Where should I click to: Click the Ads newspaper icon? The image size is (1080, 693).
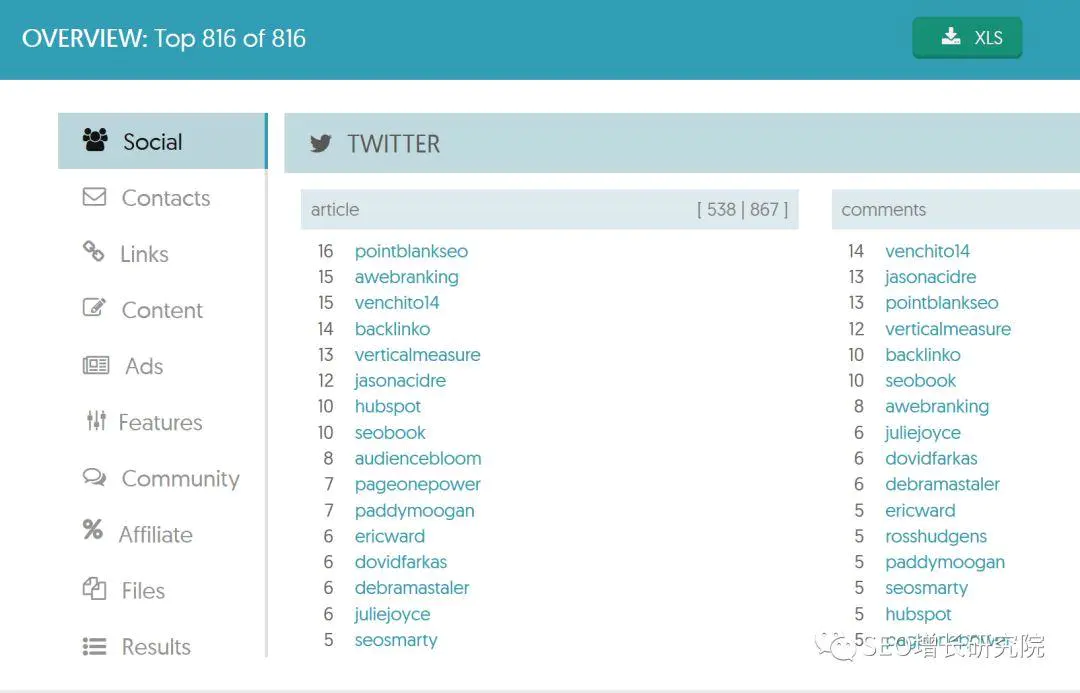pos(96,365)
